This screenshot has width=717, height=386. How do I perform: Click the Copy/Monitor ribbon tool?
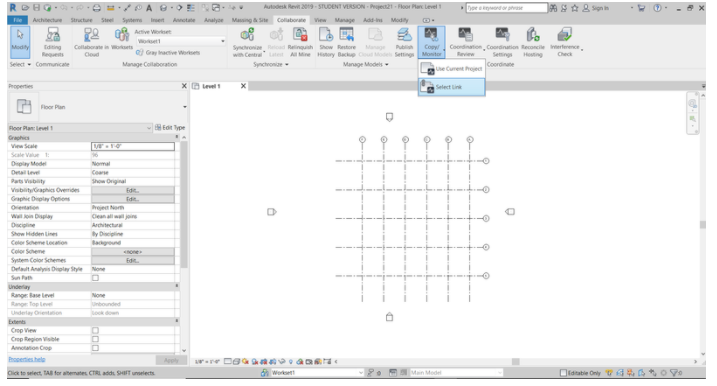click(431, 42)
